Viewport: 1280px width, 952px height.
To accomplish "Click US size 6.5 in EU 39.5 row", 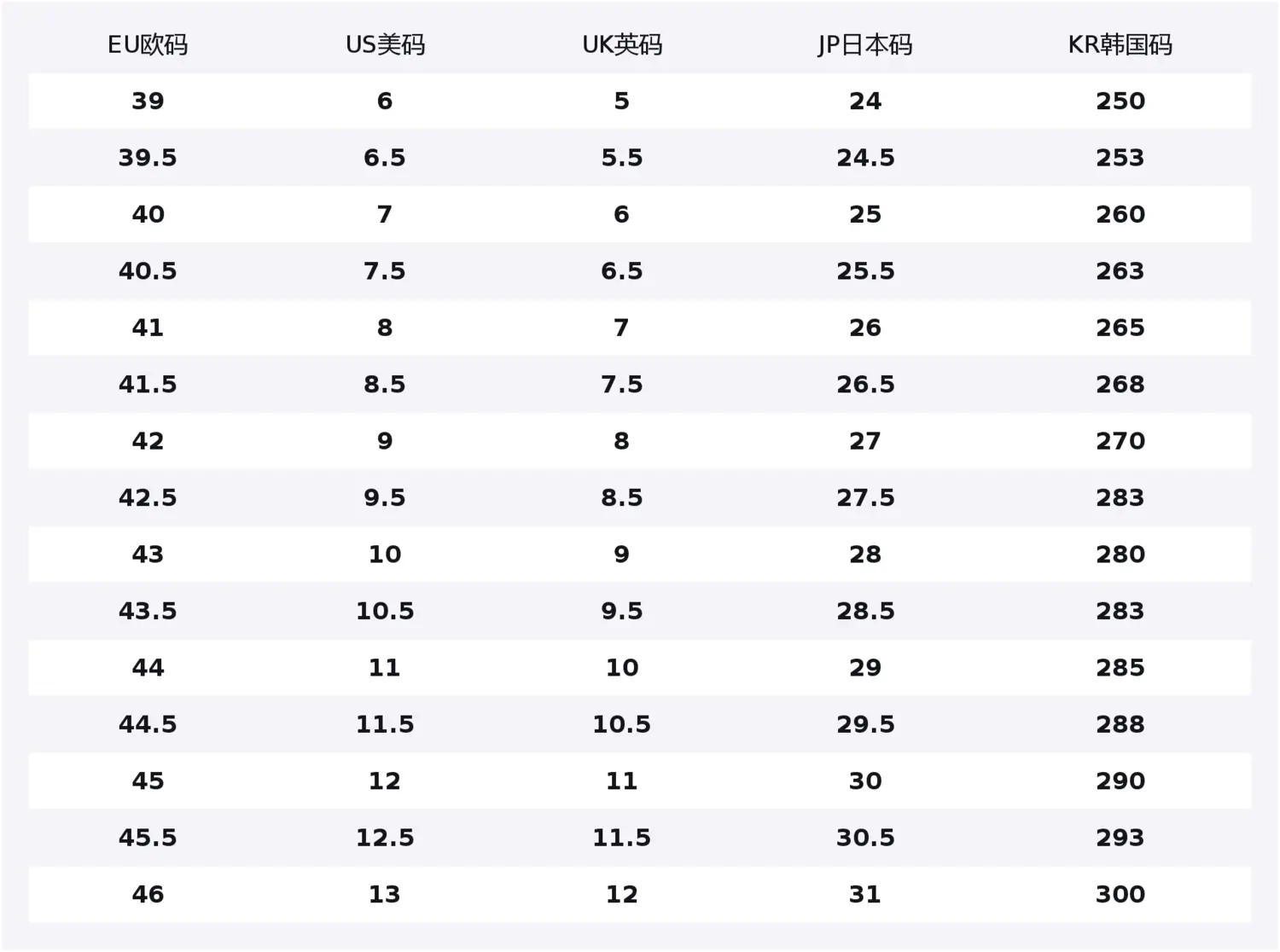I will click(x=385, y=158).
